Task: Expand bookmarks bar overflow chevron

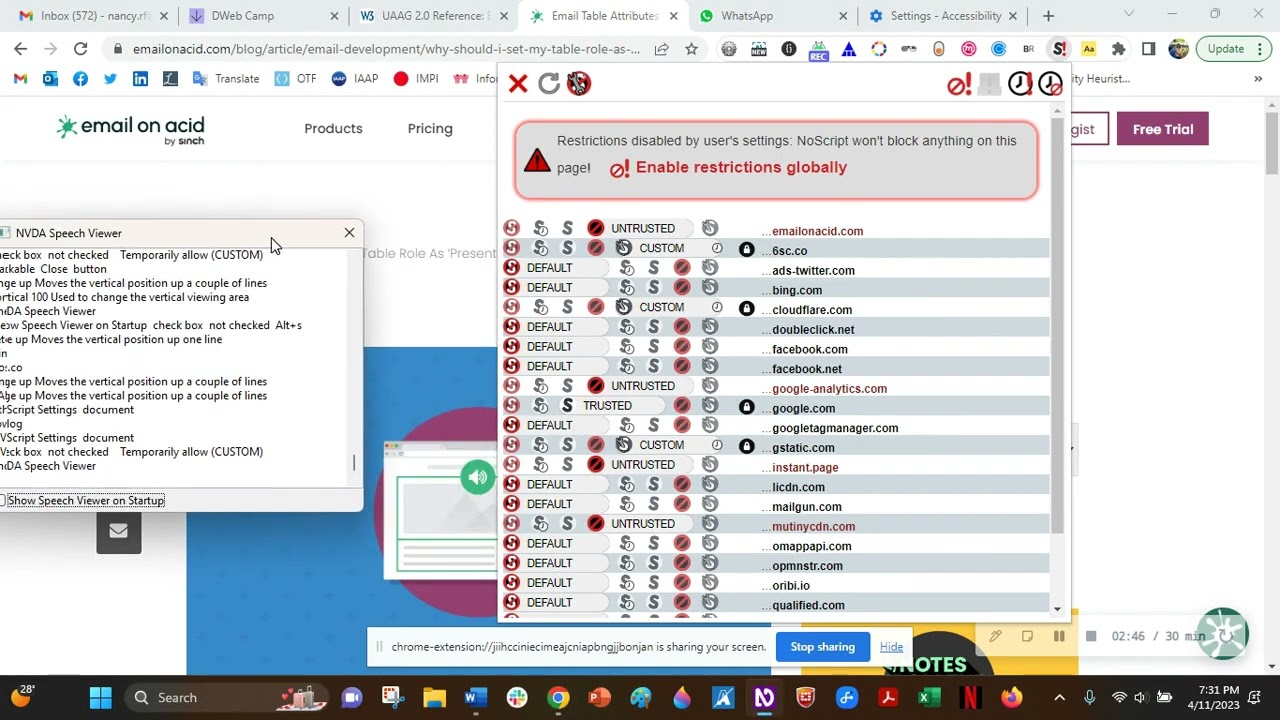Action: coord(1258,79)
